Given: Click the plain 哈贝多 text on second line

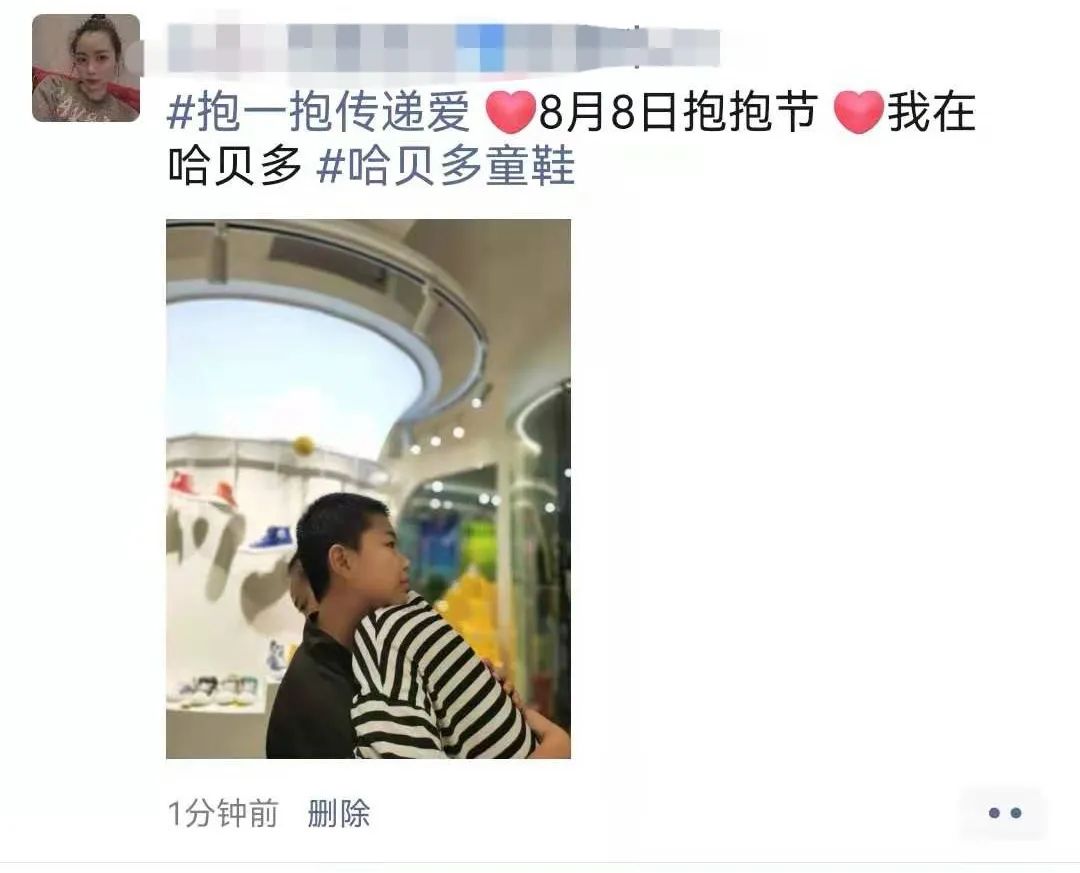Looking at the screenshot, I should (x=235, y=166).
